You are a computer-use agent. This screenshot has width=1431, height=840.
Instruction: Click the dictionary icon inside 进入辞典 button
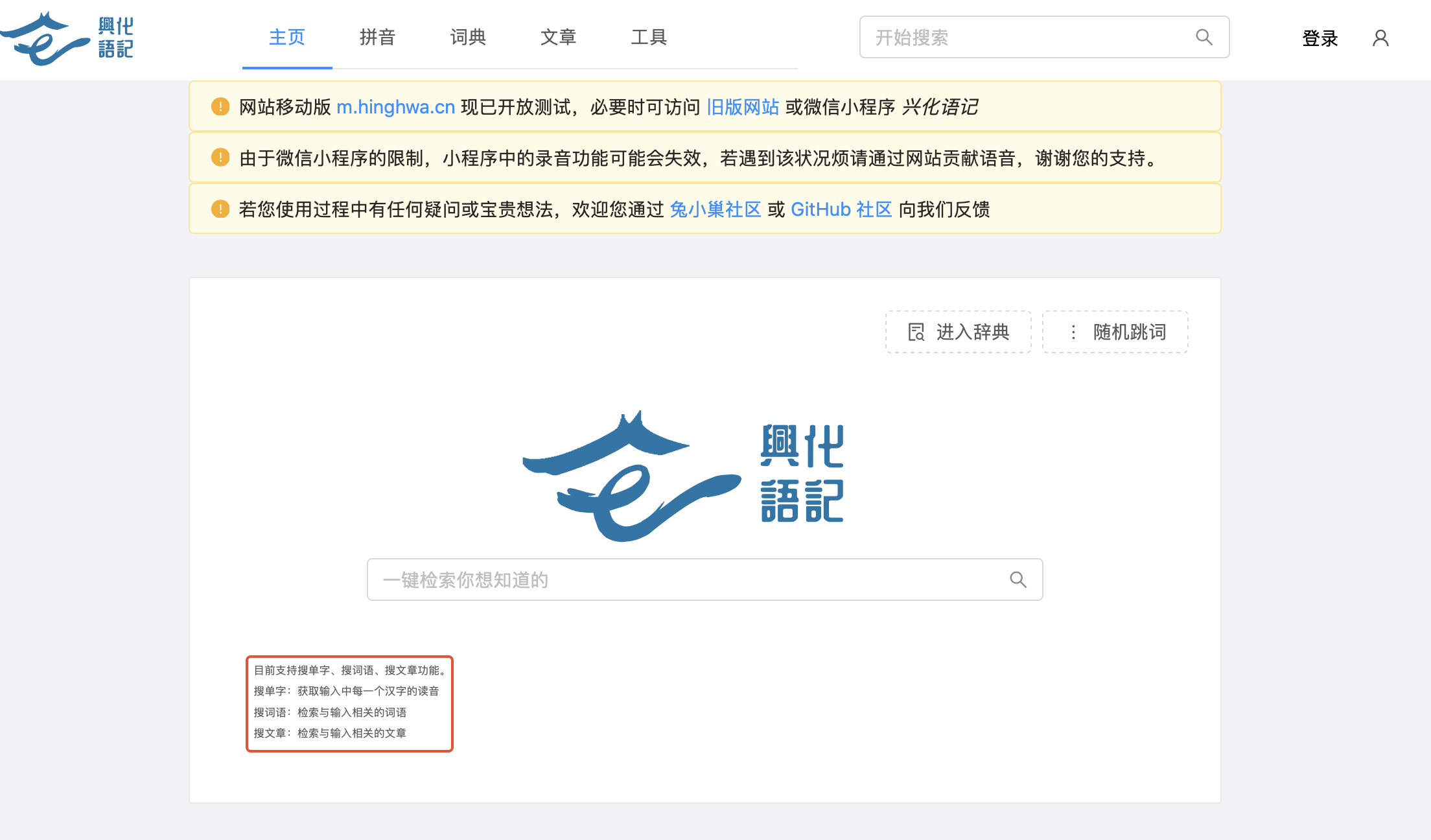click(x=915, y=332)
